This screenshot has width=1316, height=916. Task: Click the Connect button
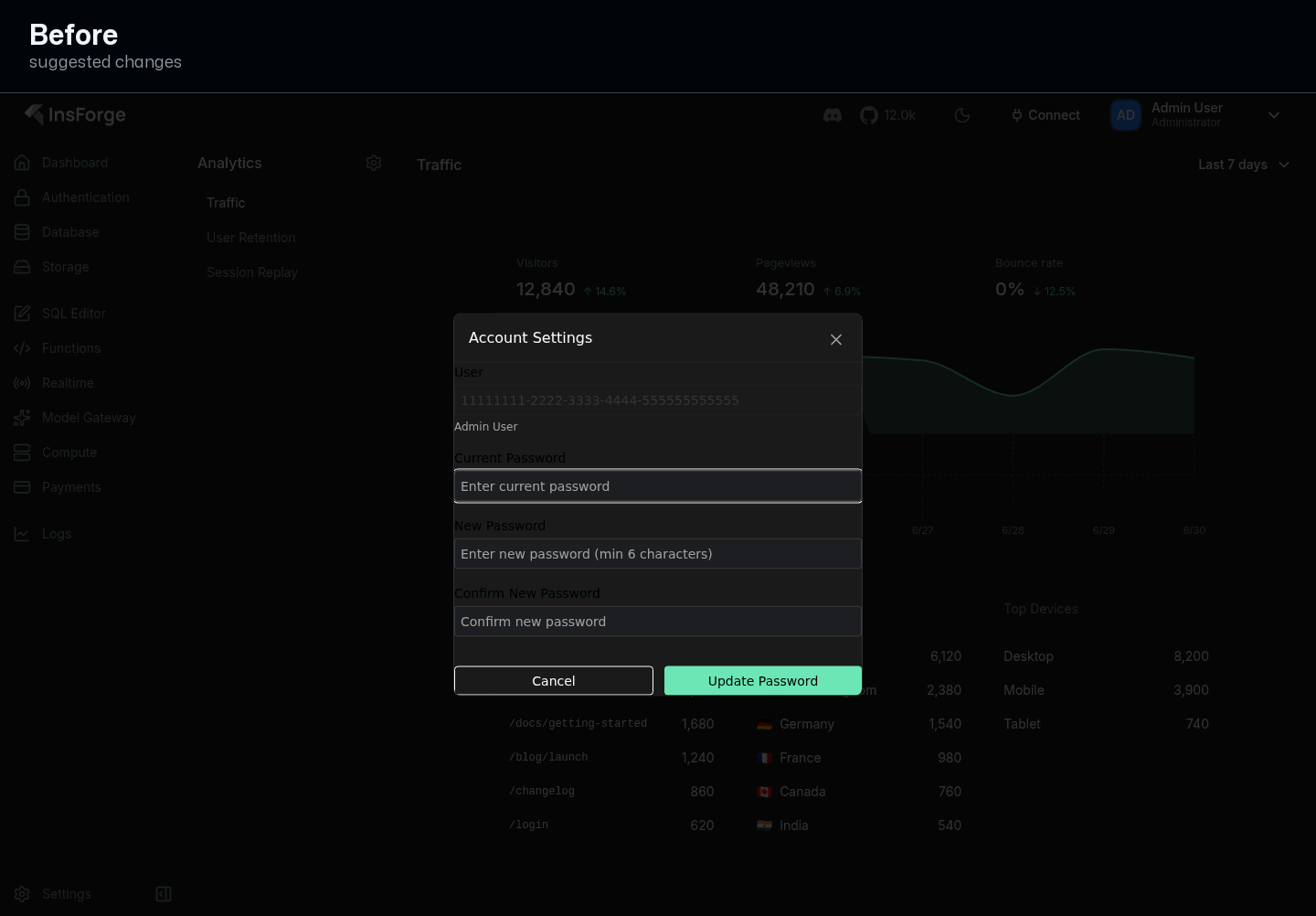pos(1045,115)
